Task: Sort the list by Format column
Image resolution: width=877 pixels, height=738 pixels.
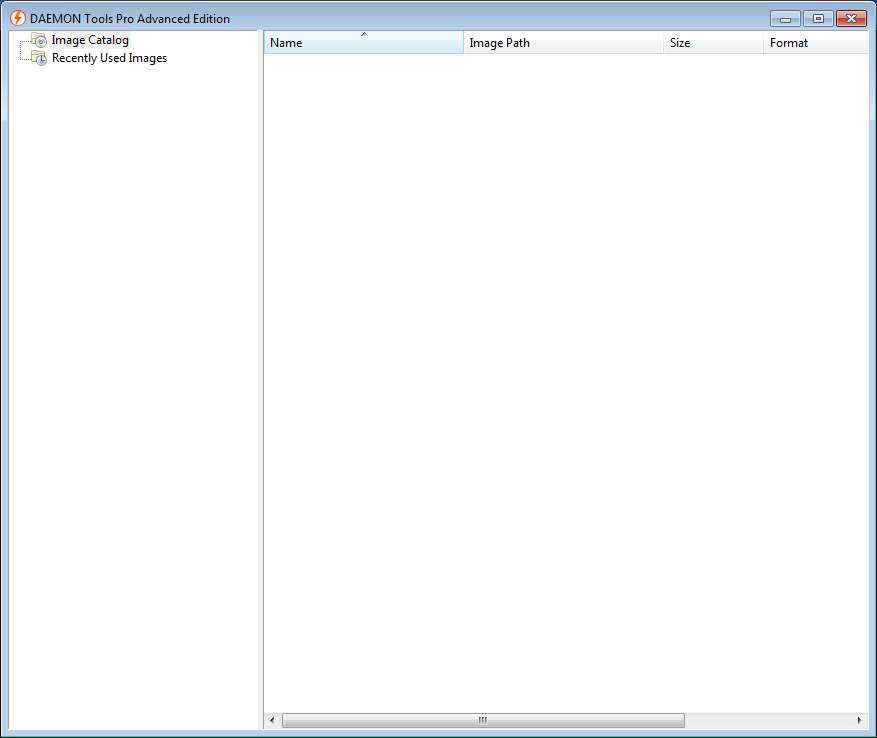Action: click(x=788, y=43)
